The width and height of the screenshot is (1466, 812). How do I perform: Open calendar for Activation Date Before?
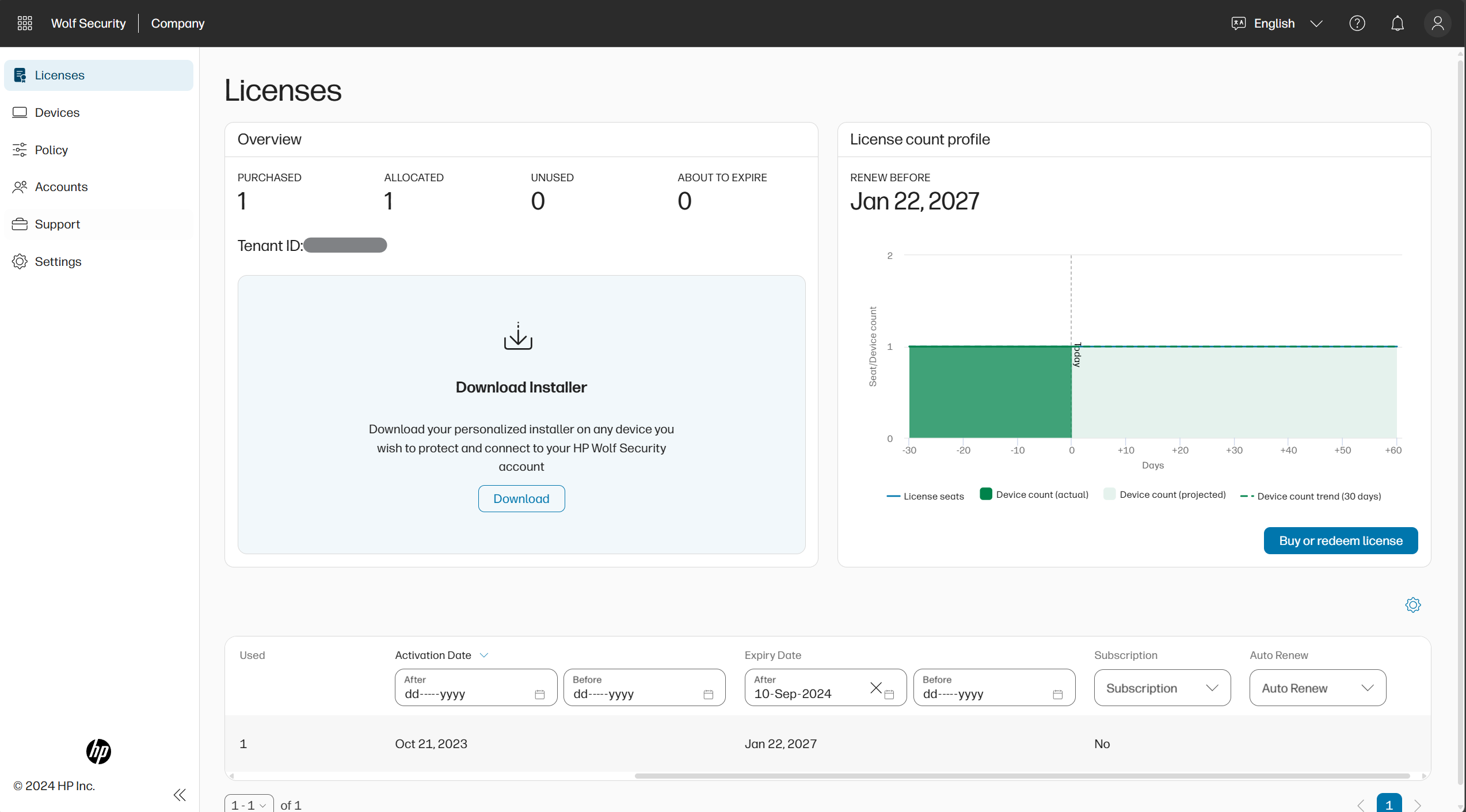coord(708,694)
